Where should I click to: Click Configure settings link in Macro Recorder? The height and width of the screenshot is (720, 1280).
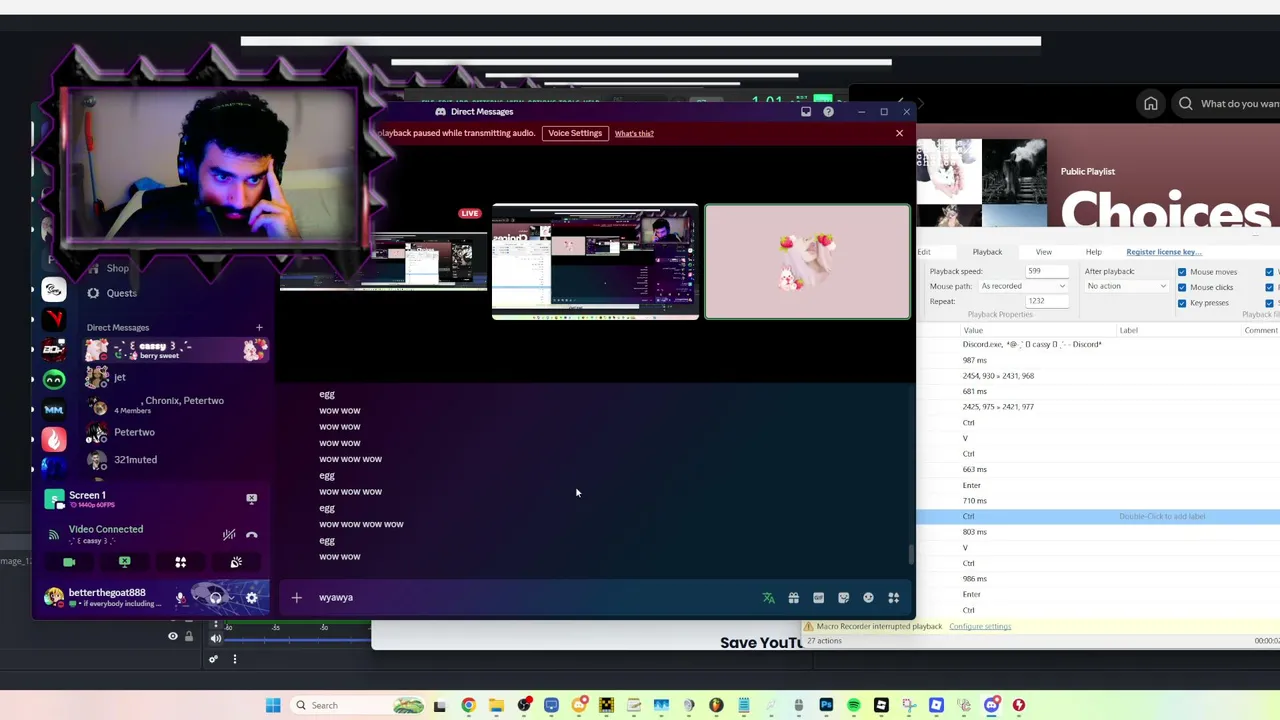980,626
